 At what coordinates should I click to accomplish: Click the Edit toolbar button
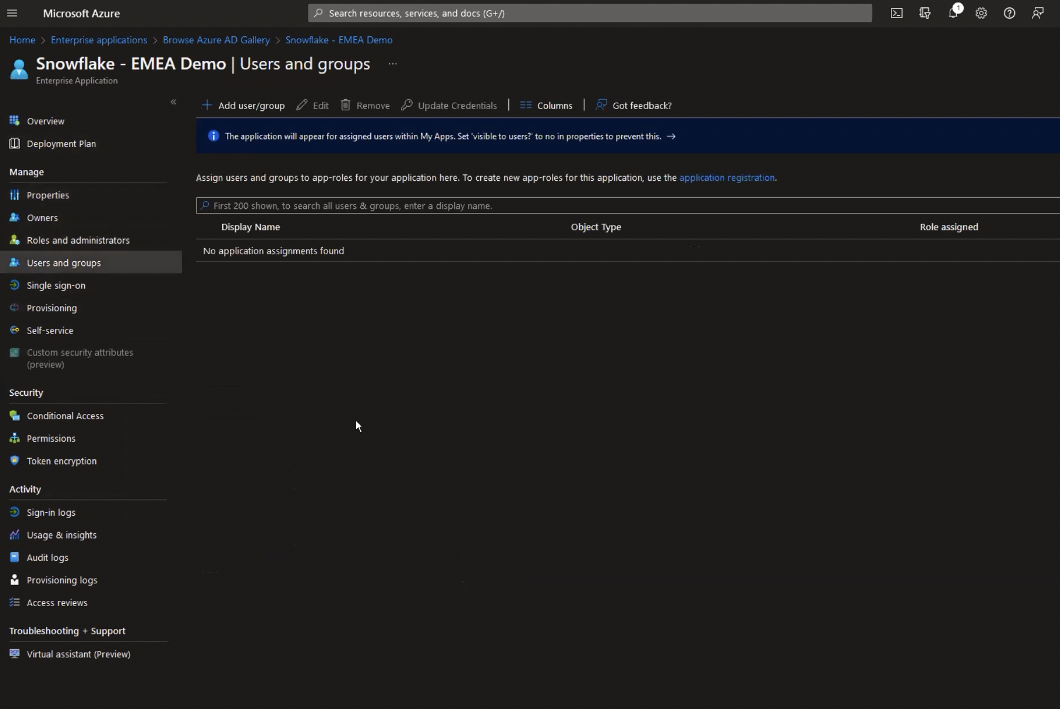tap(312, 105)
